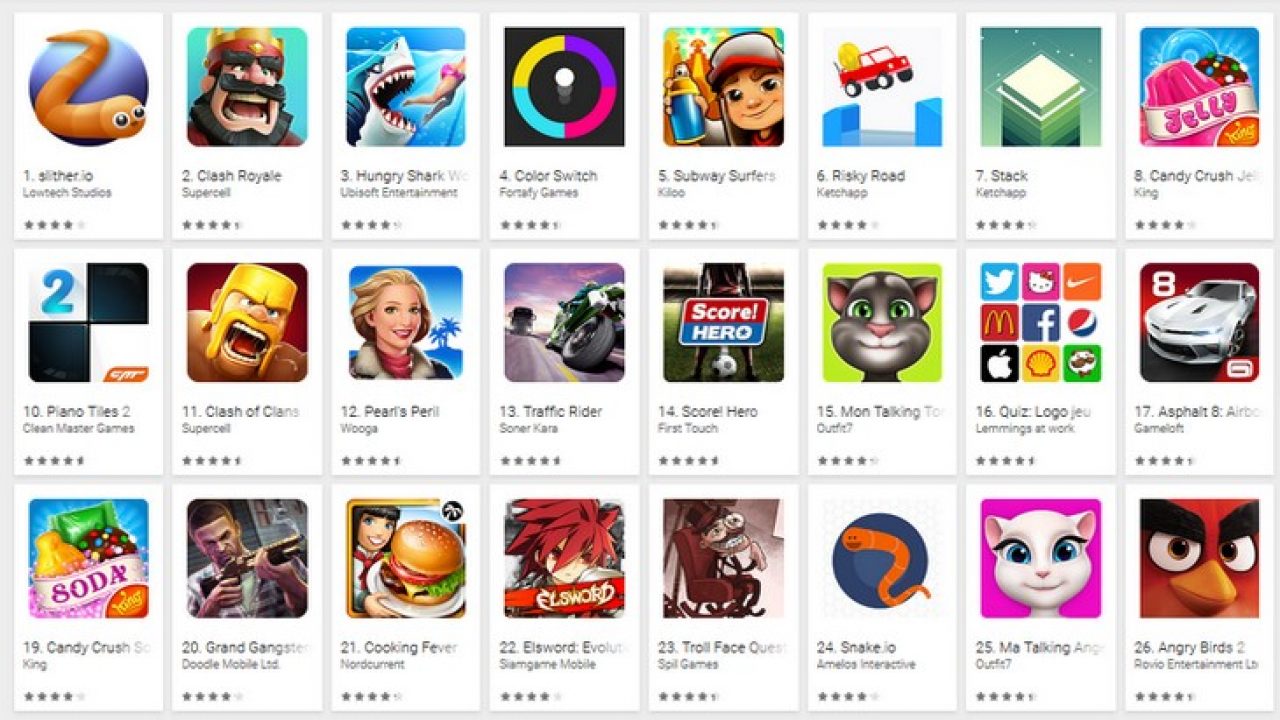Select the Clash Royale game icon

247,87
